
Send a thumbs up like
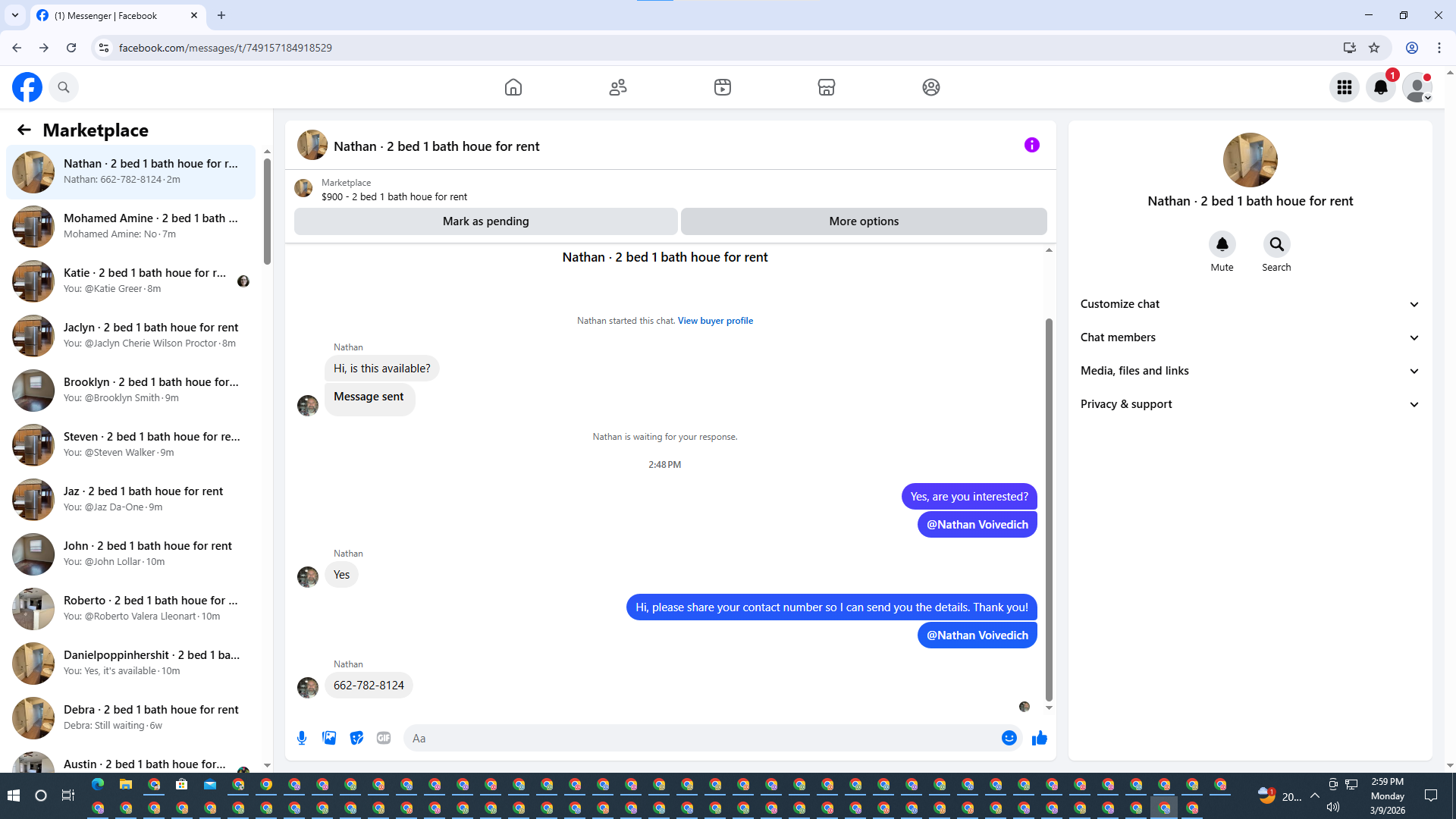click(x=1039, y=738)
